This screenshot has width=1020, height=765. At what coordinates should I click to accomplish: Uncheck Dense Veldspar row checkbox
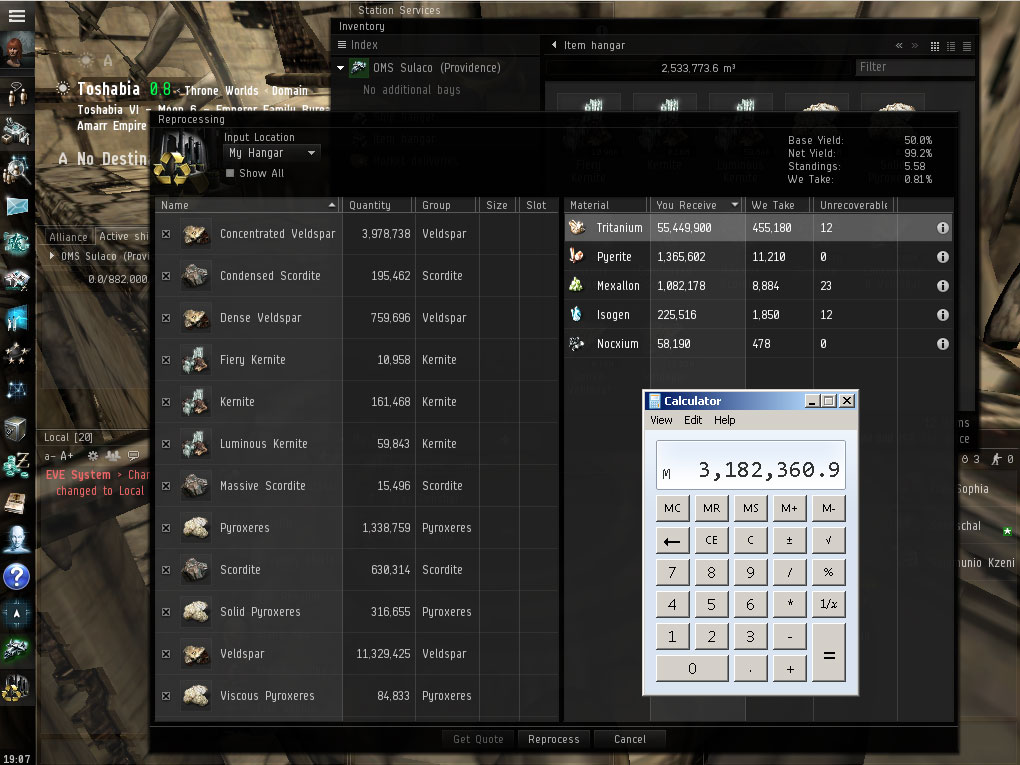[x=166, y=318]
